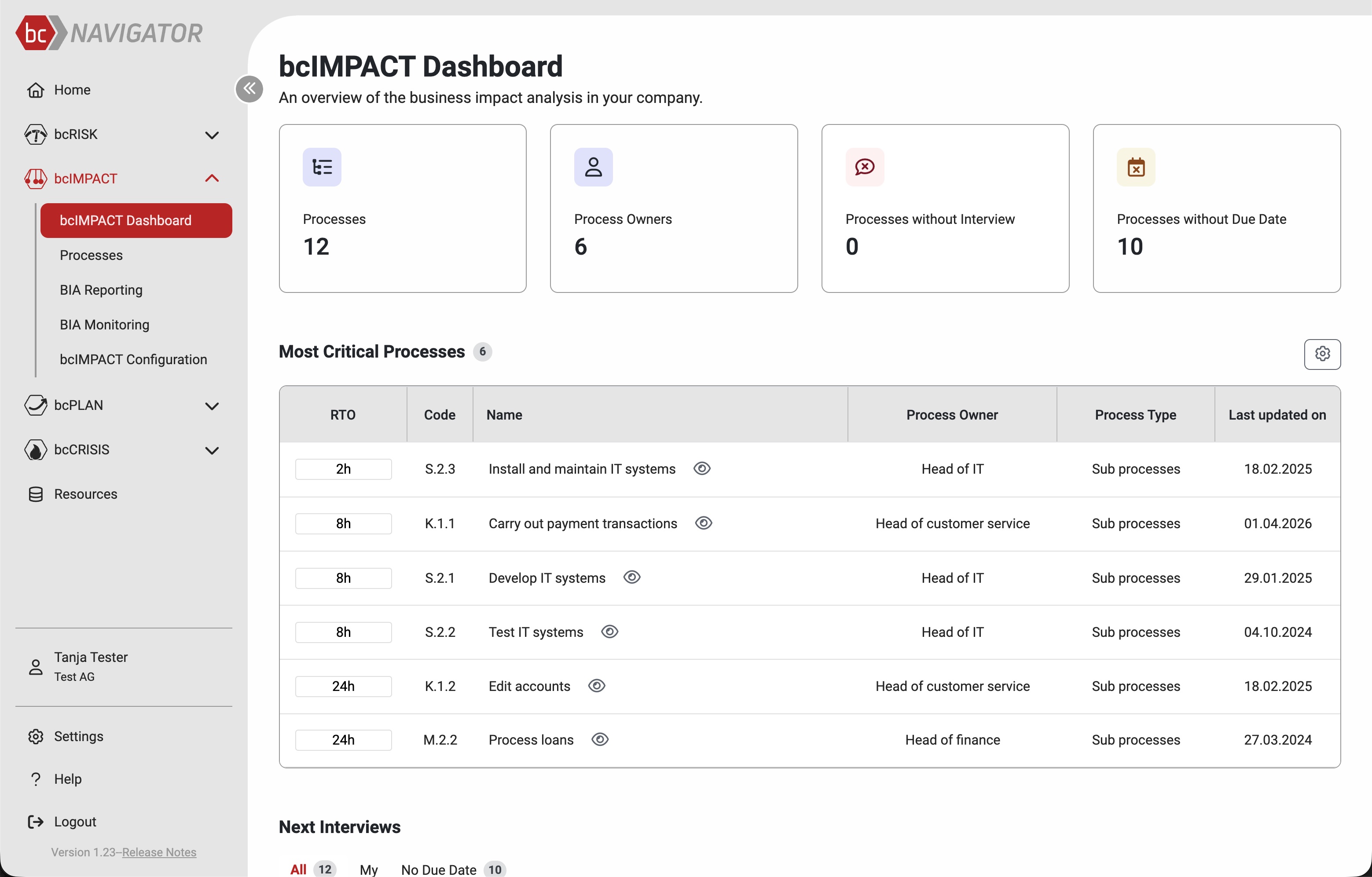Open the Release Notes link
The height and width of the screenshot is (877, 1372).
pyautogui.click(x=159, y=852)
